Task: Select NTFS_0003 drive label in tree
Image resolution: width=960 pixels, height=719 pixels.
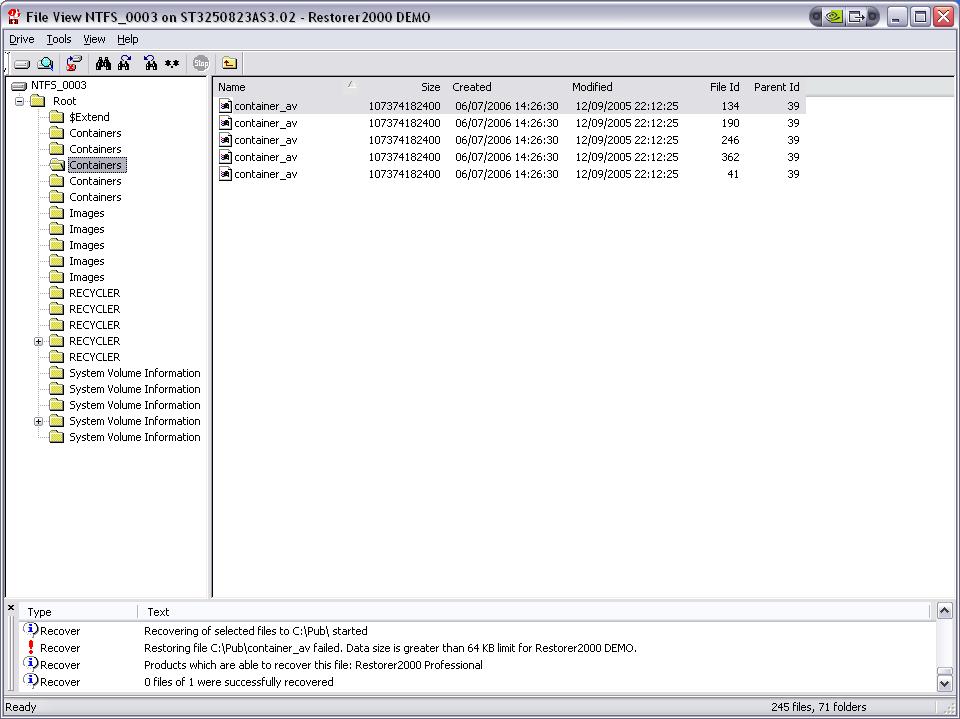Action: pos(59,85)
